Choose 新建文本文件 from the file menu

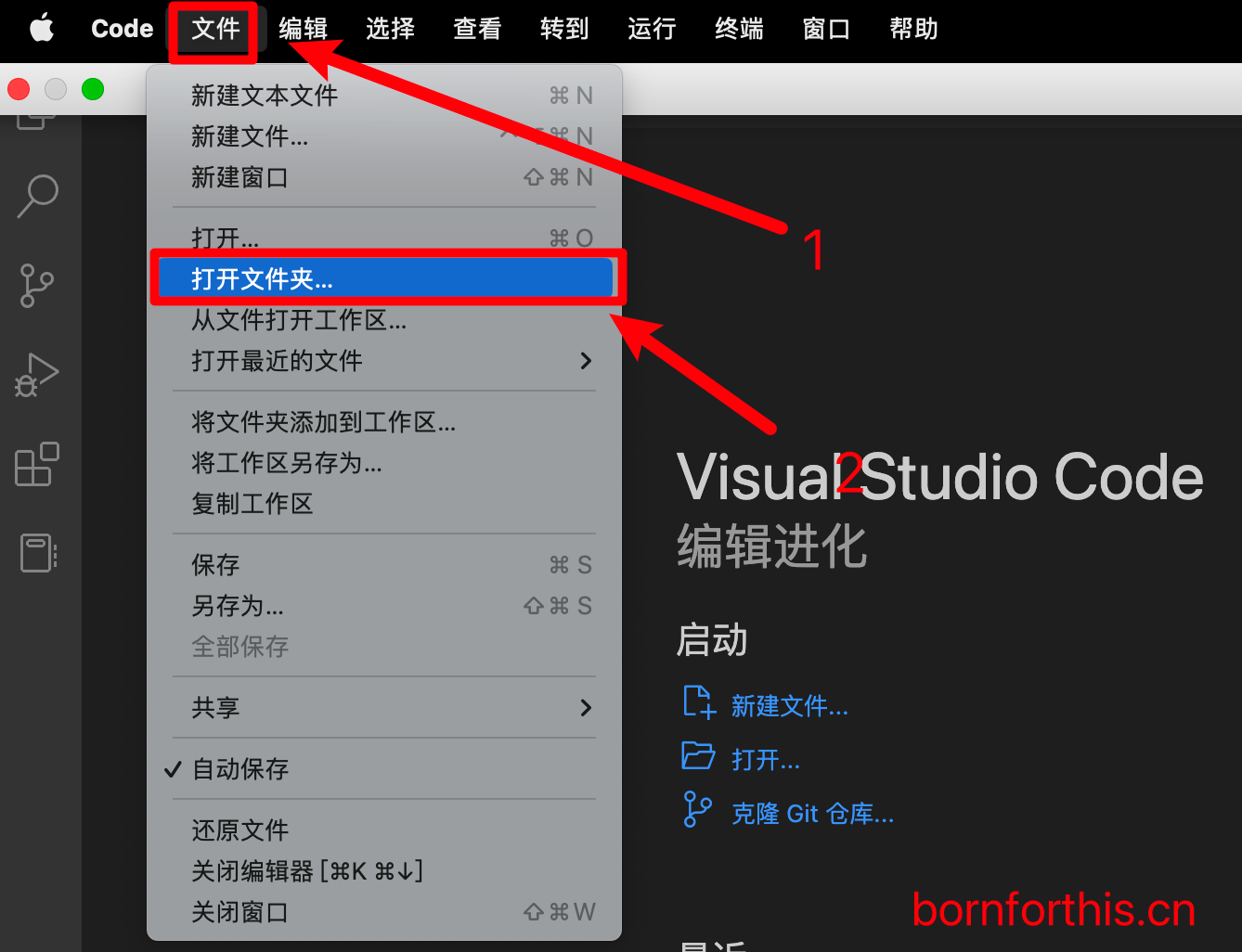[384, 96]
